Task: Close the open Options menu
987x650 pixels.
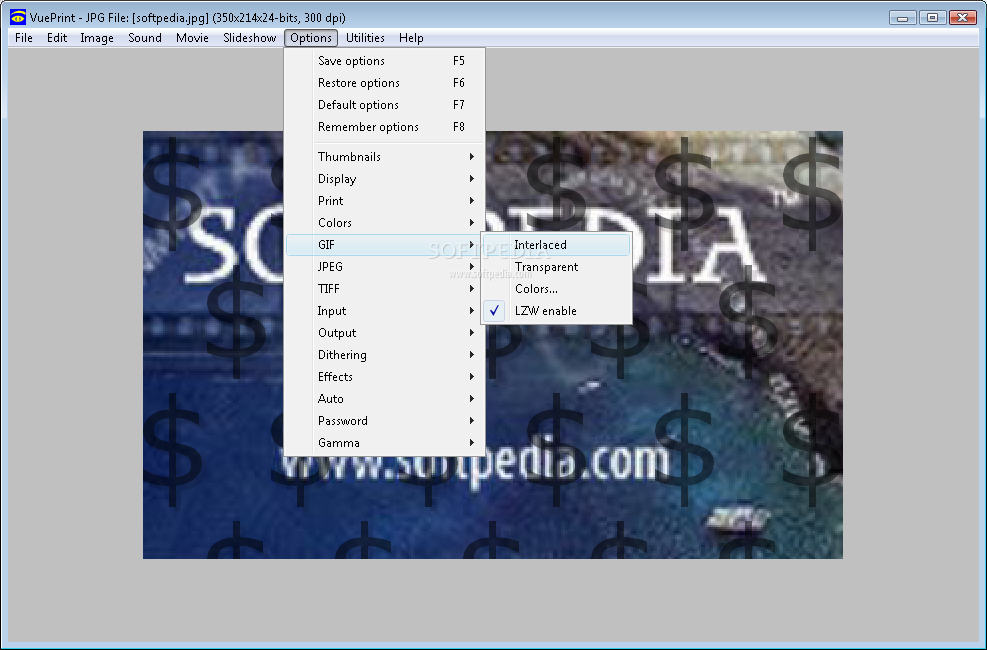Action: 311,38
